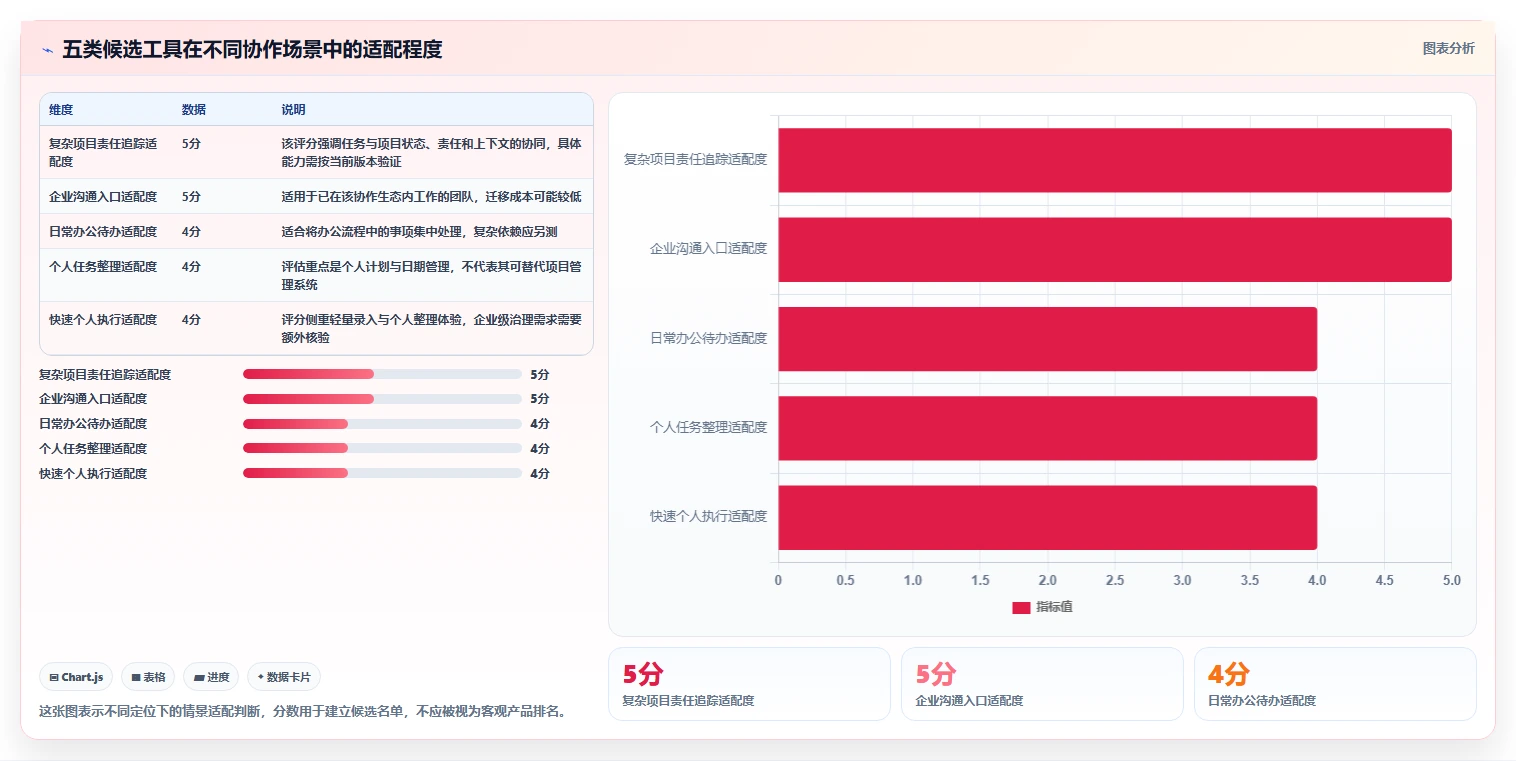Click the 日常办公待办适配度 progress bar
This screenshot has width=1516, height=761.
(x=382, y=424)
